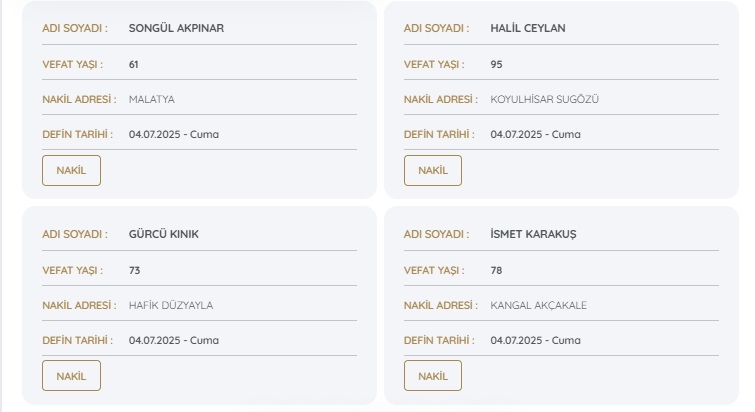Select the name GÜRCÜ KINIK

[x=164, y=234]
